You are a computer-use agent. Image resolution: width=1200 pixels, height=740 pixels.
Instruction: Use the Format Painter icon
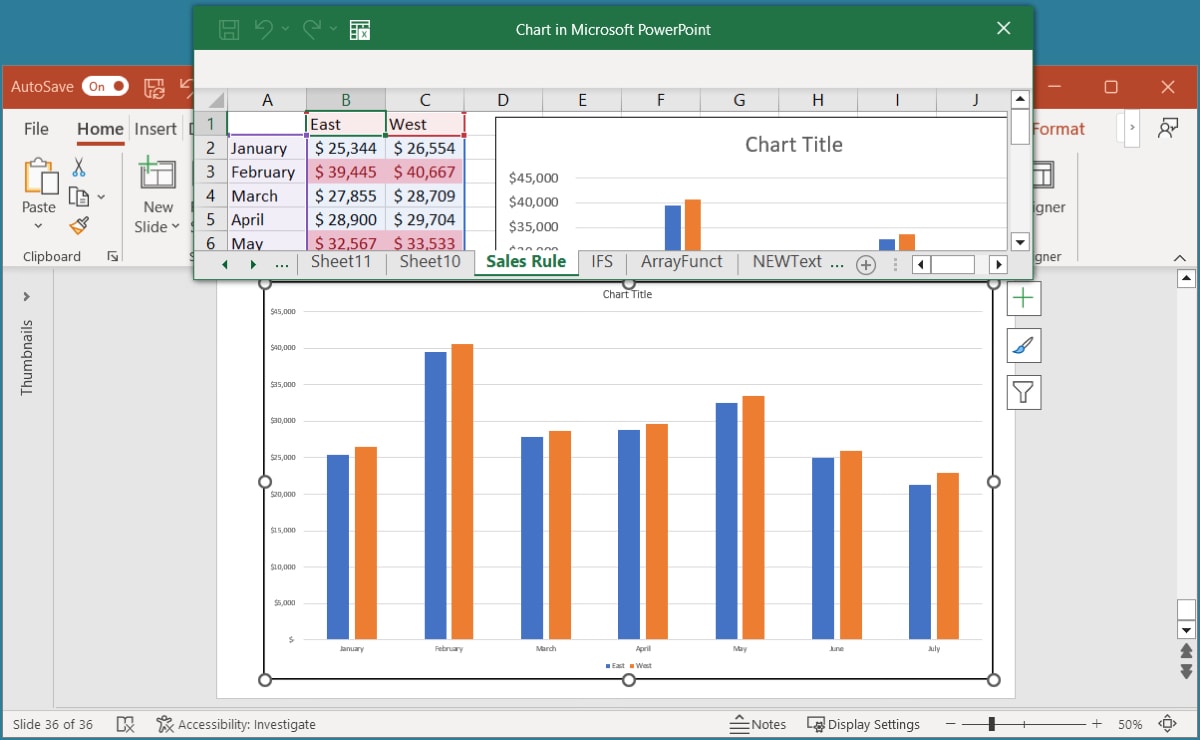pyautogui.click(x=77, y=226)
